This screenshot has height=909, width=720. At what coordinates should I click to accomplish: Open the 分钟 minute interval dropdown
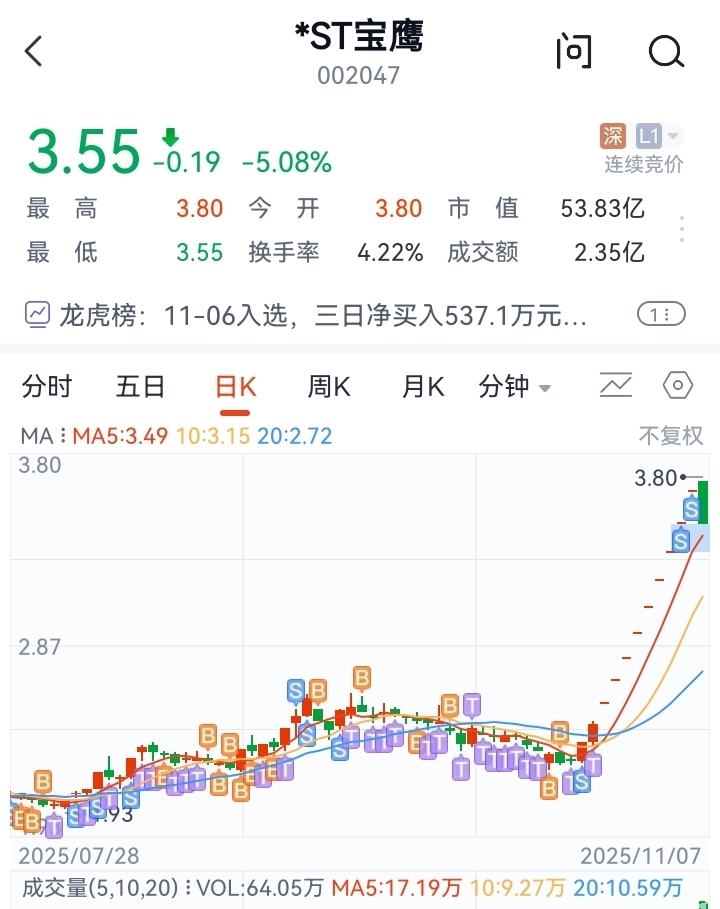[x=514, y=386]
